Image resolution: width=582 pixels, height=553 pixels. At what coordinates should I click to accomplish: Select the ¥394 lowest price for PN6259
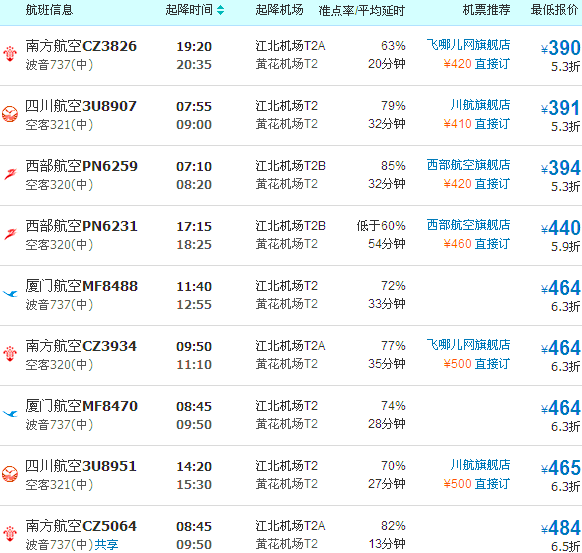click(560, 168)
